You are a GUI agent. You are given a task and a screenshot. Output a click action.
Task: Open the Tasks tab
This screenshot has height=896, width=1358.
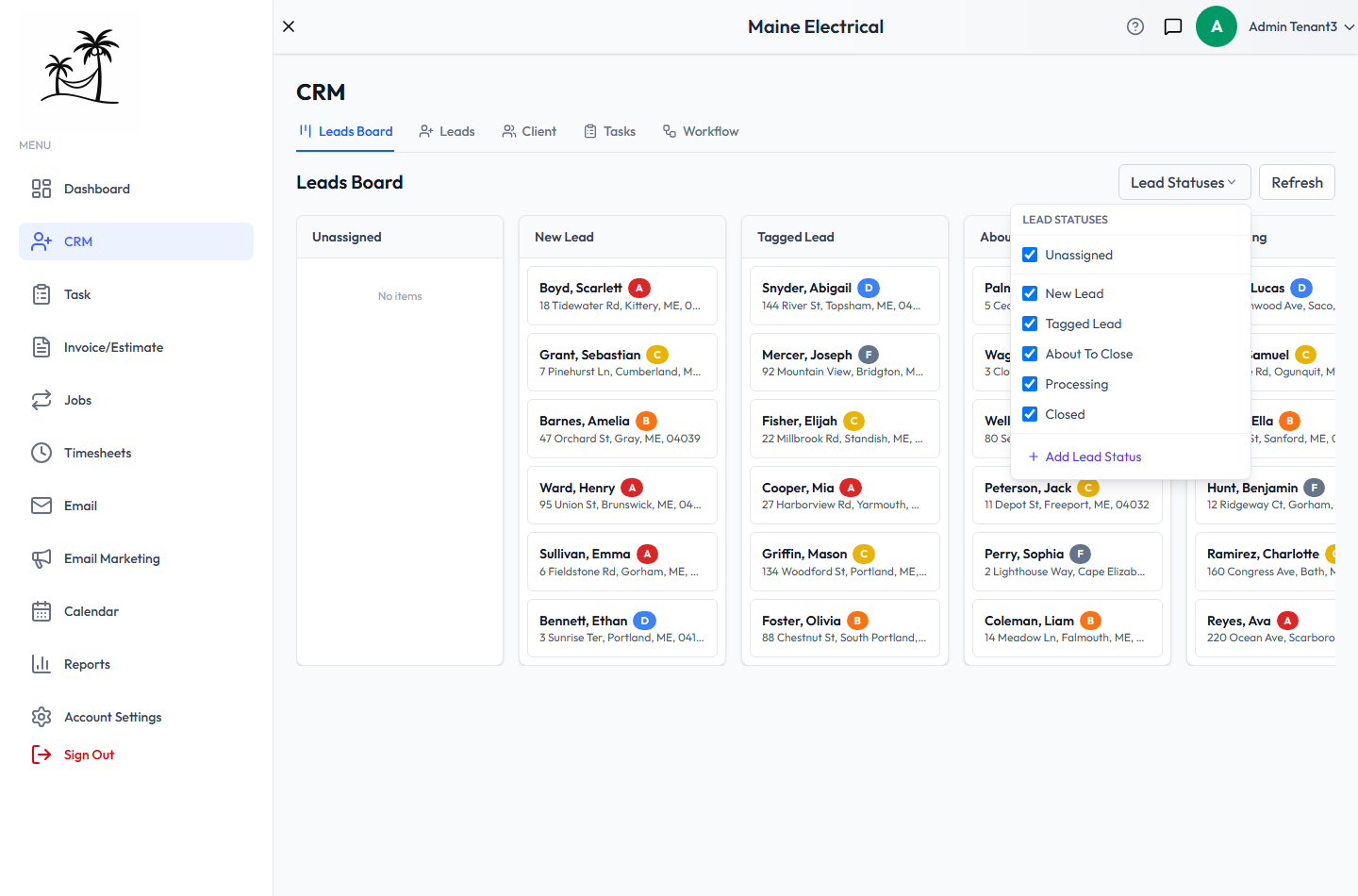point(609,131)
